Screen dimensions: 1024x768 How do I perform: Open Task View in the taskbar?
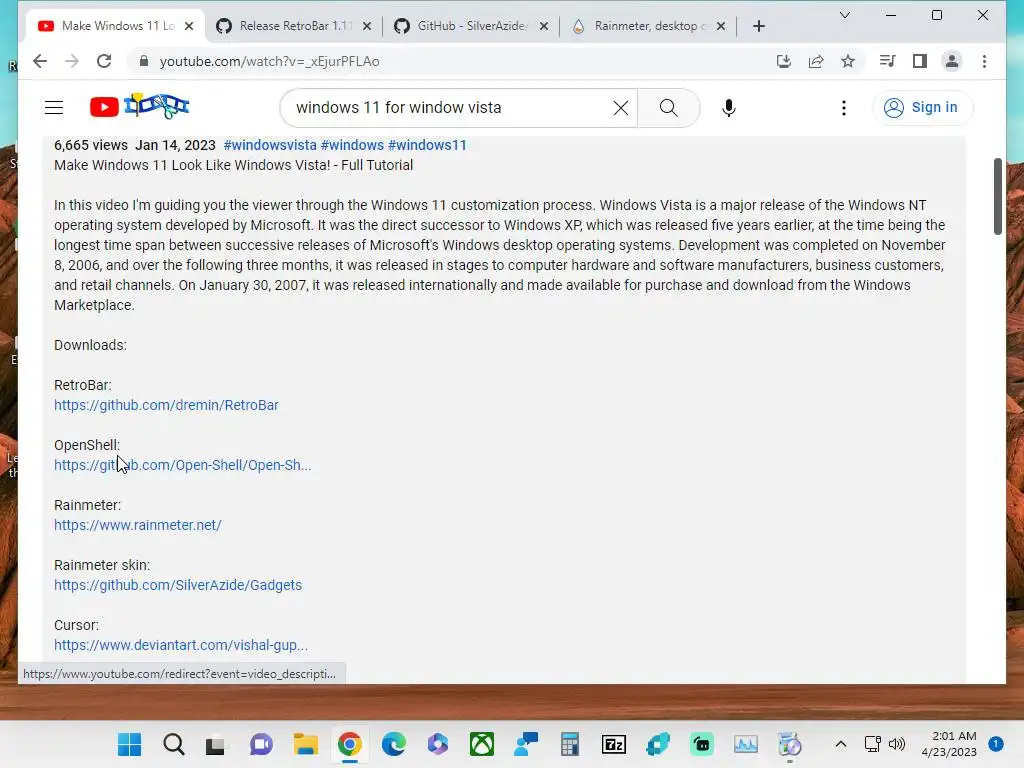216,744
